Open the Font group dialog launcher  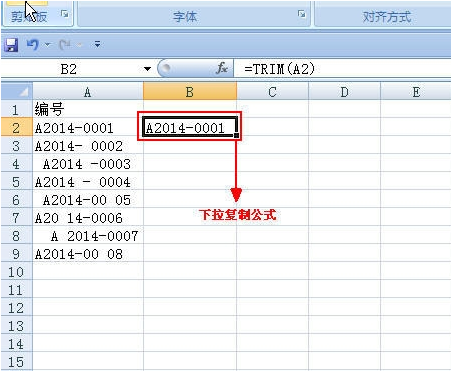(302, 14)
